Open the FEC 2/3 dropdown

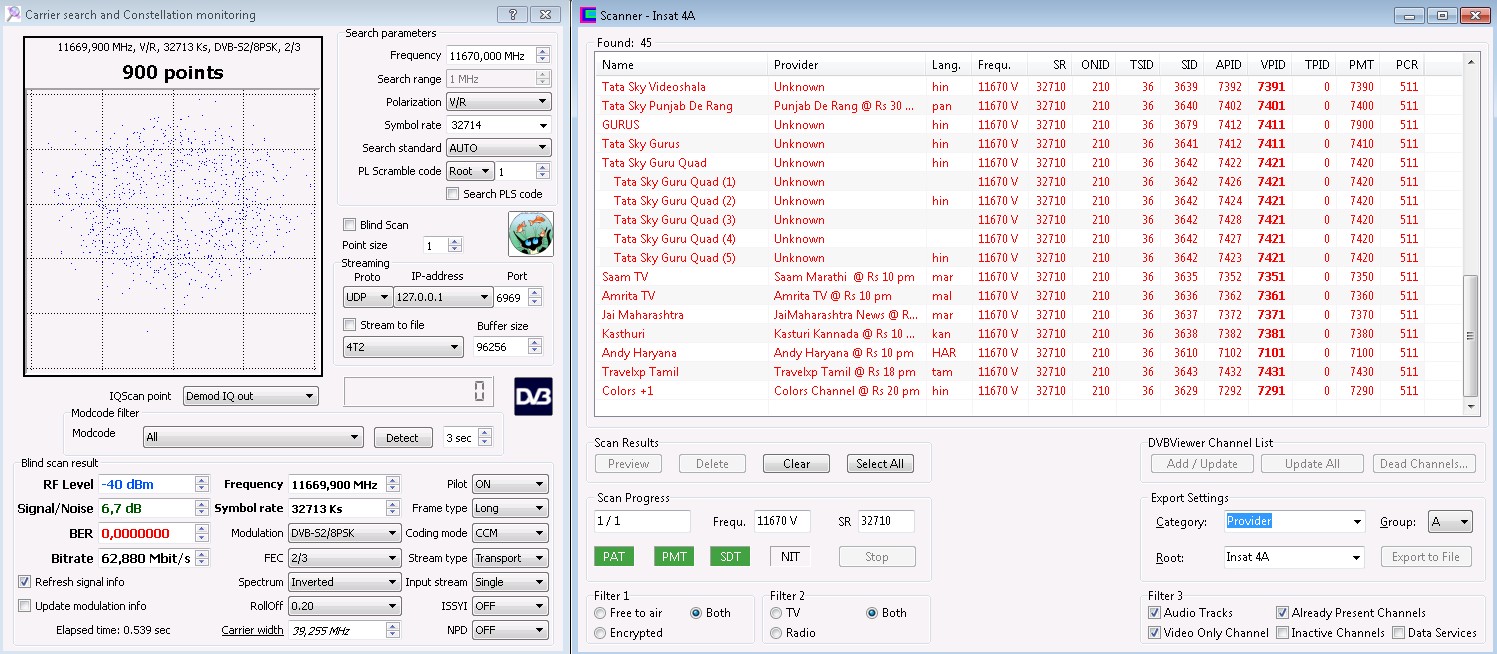[x=344, y=558]
